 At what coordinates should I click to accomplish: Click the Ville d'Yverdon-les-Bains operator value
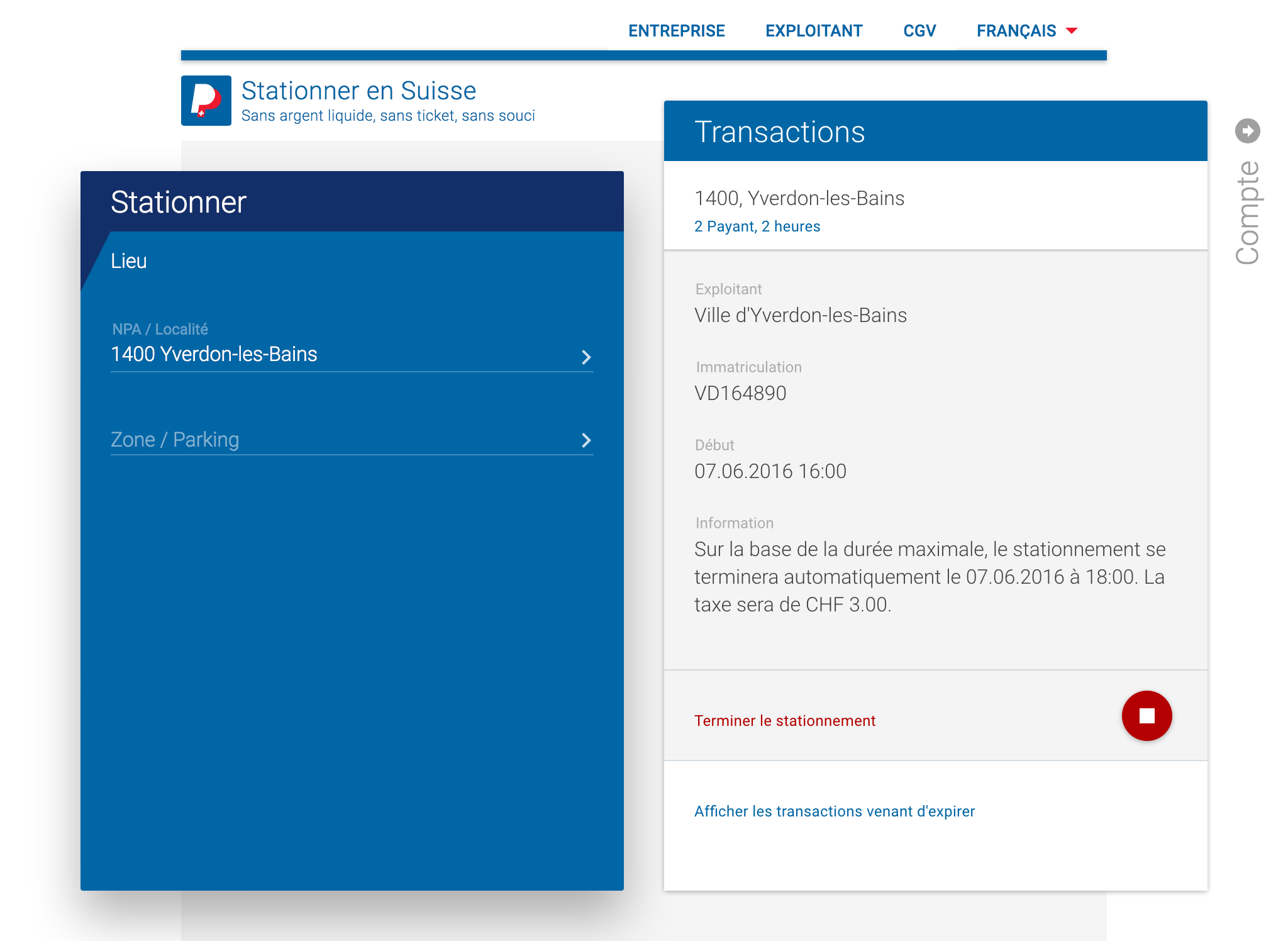801,315
